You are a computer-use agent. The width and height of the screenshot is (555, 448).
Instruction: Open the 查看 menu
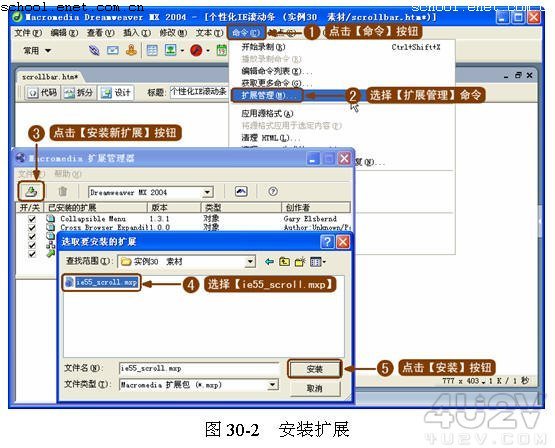pos(101,33)
